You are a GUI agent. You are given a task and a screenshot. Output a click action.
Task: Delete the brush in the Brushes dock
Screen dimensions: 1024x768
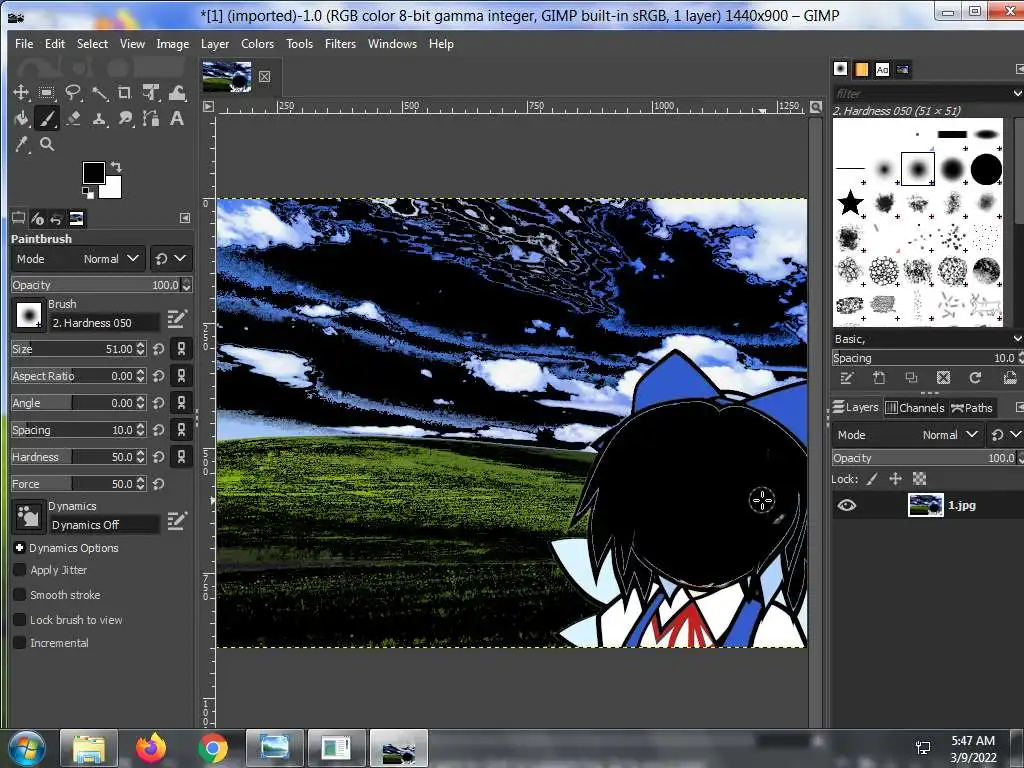(x=943, y=377)
